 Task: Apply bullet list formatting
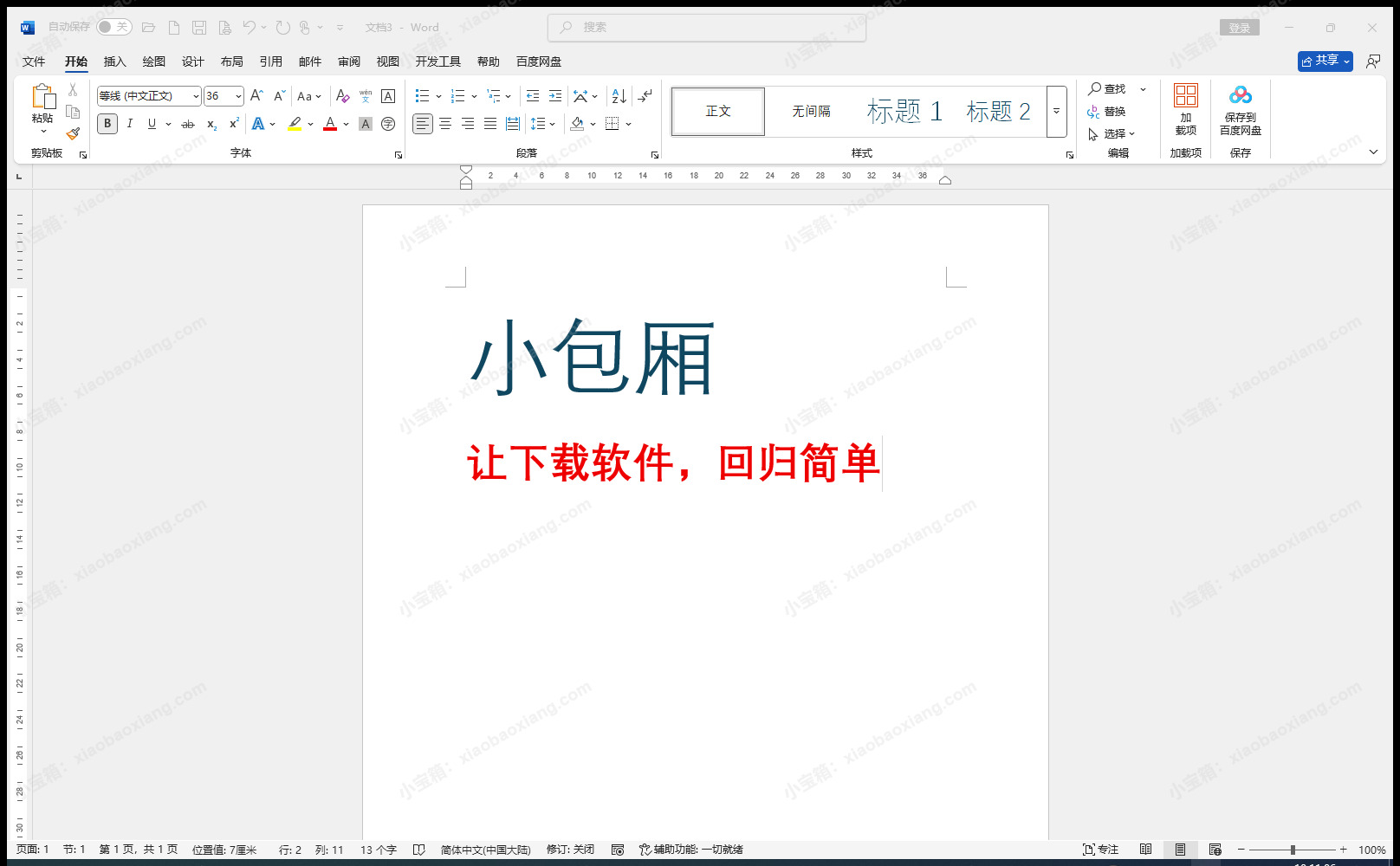[x=422, y=96]
